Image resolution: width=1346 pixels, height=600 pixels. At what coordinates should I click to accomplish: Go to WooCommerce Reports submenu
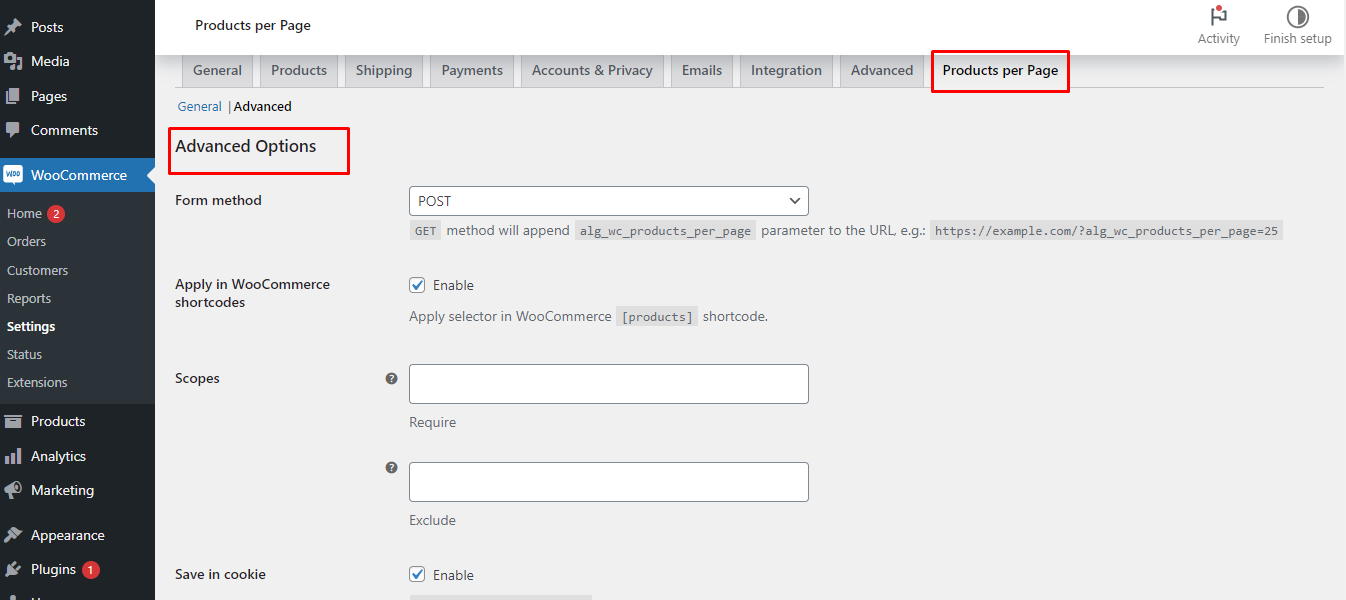29,298
